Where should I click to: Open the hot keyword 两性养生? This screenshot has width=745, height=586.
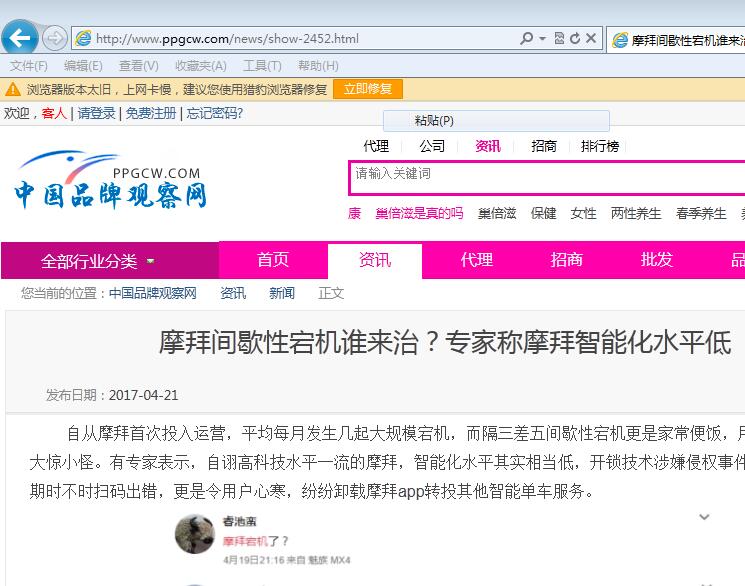click(636, 213)
